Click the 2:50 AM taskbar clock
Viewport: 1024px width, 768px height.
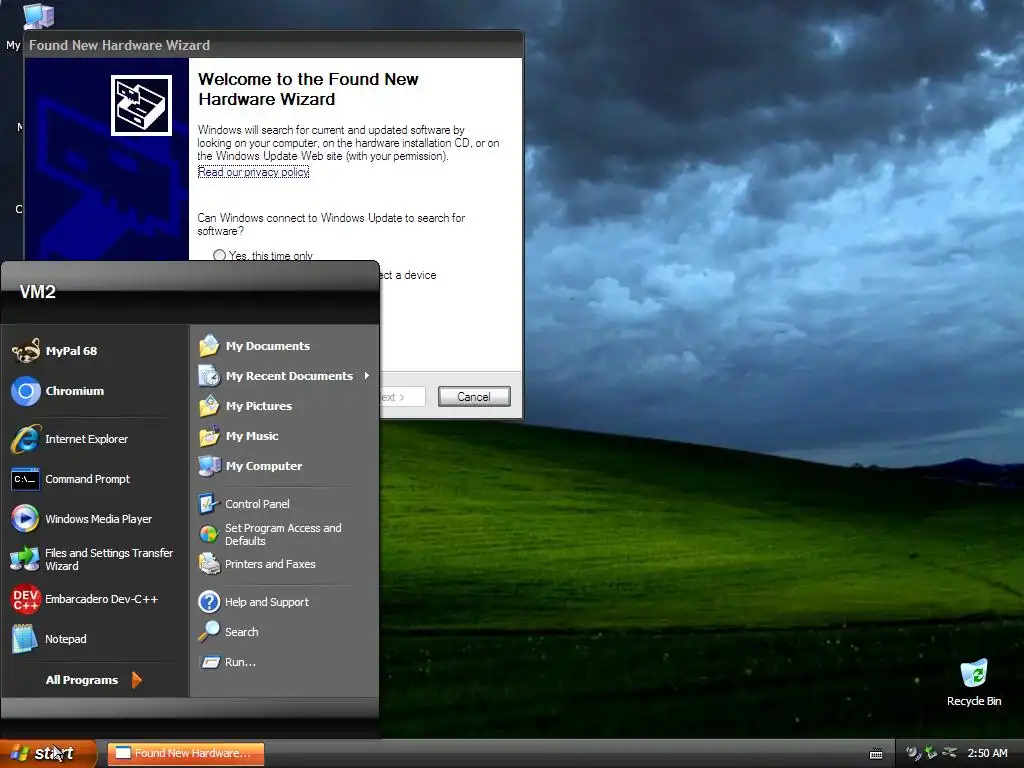(x=987, y=753)
